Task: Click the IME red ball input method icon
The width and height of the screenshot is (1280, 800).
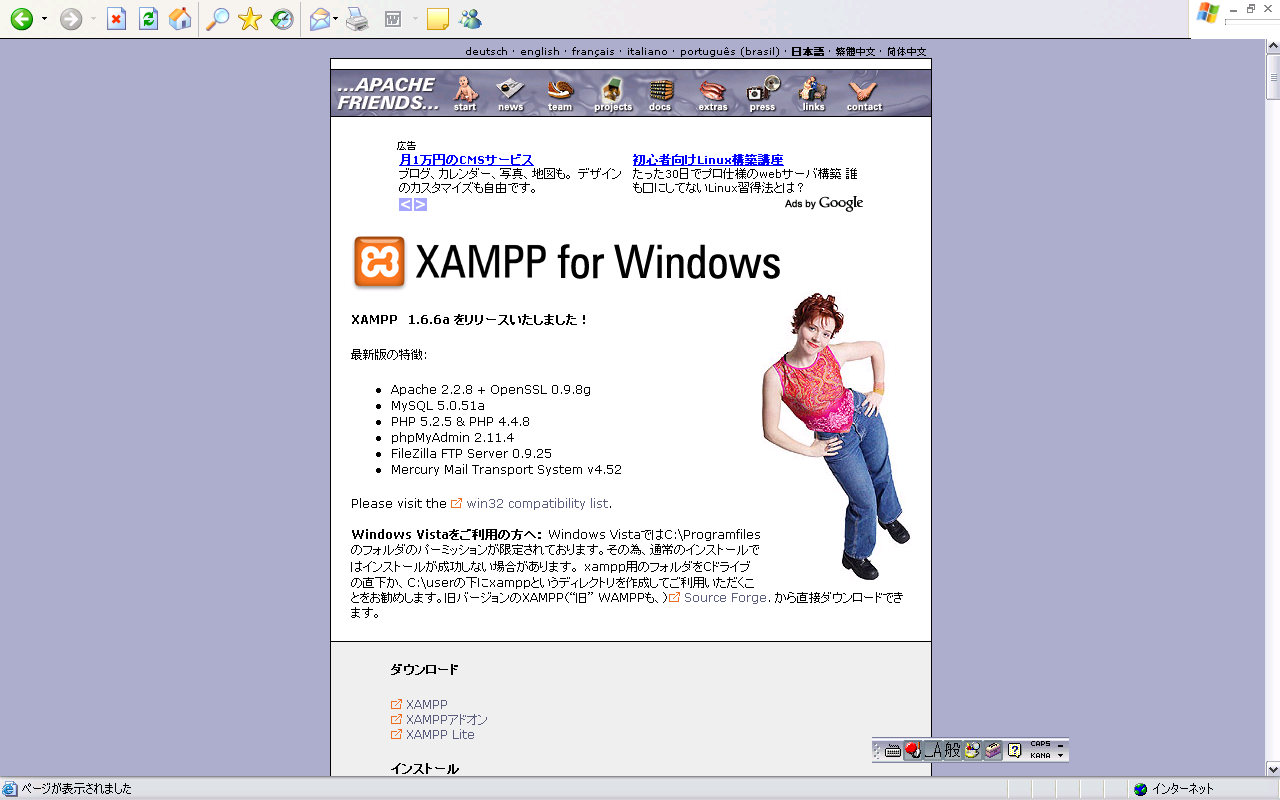Action: pyautogui.click(x=913, y=750)
